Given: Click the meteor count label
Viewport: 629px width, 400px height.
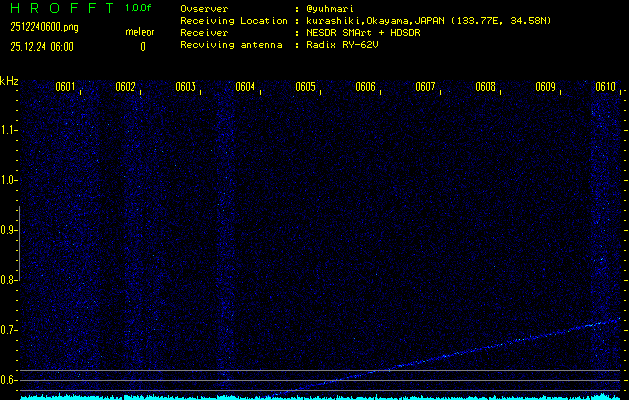Looking at the screenshot, I should coord(139,32).
